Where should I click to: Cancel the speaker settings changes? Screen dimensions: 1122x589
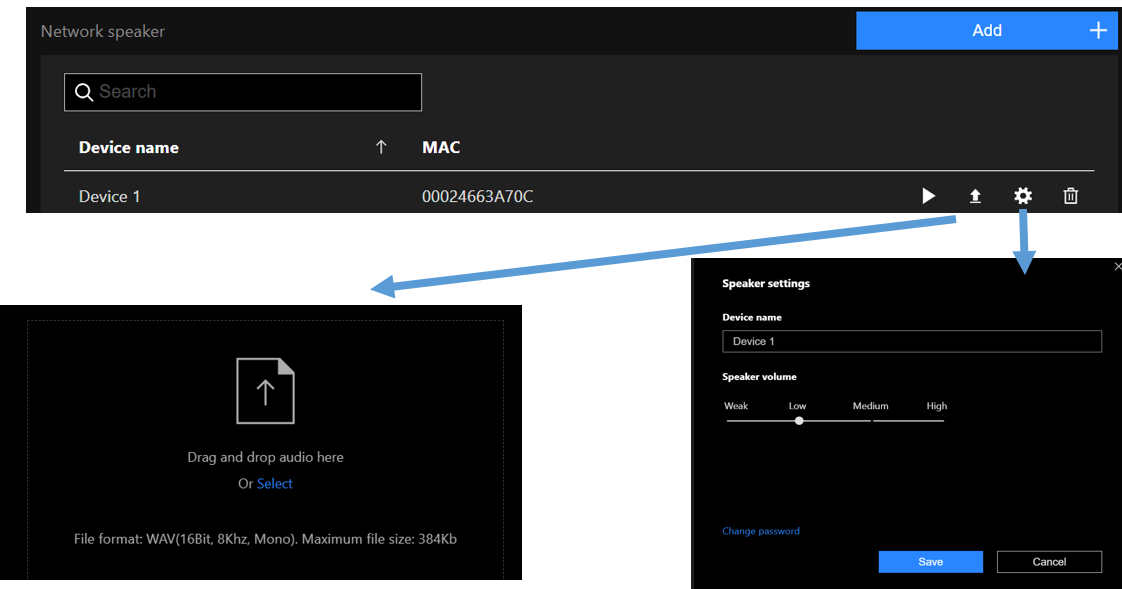pos(1049,562)
